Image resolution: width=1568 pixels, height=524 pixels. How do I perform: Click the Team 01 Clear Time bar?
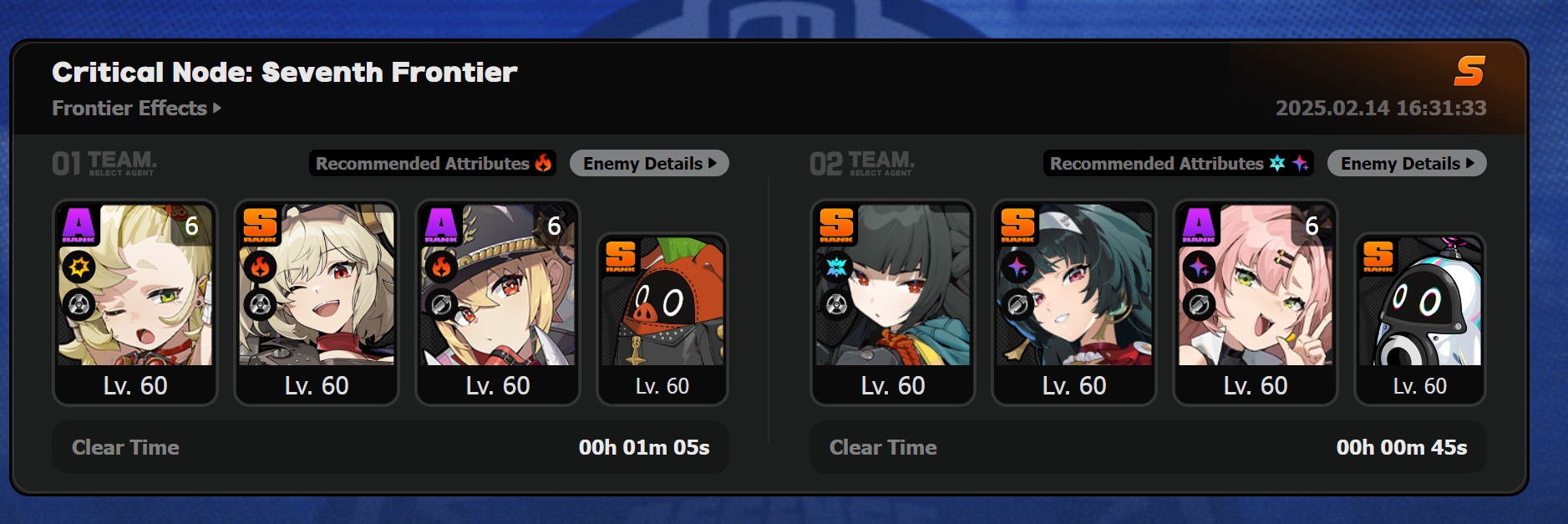(x=390, y=447)
